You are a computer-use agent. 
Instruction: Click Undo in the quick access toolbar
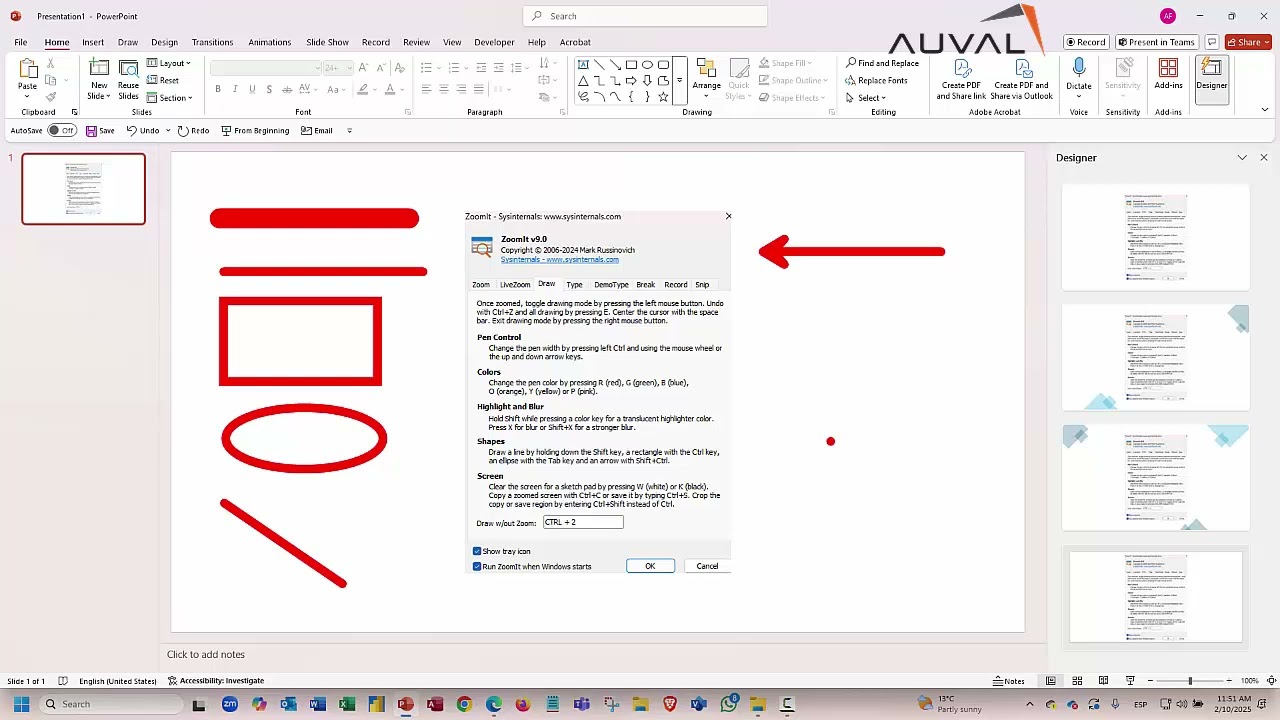[143, 131]
